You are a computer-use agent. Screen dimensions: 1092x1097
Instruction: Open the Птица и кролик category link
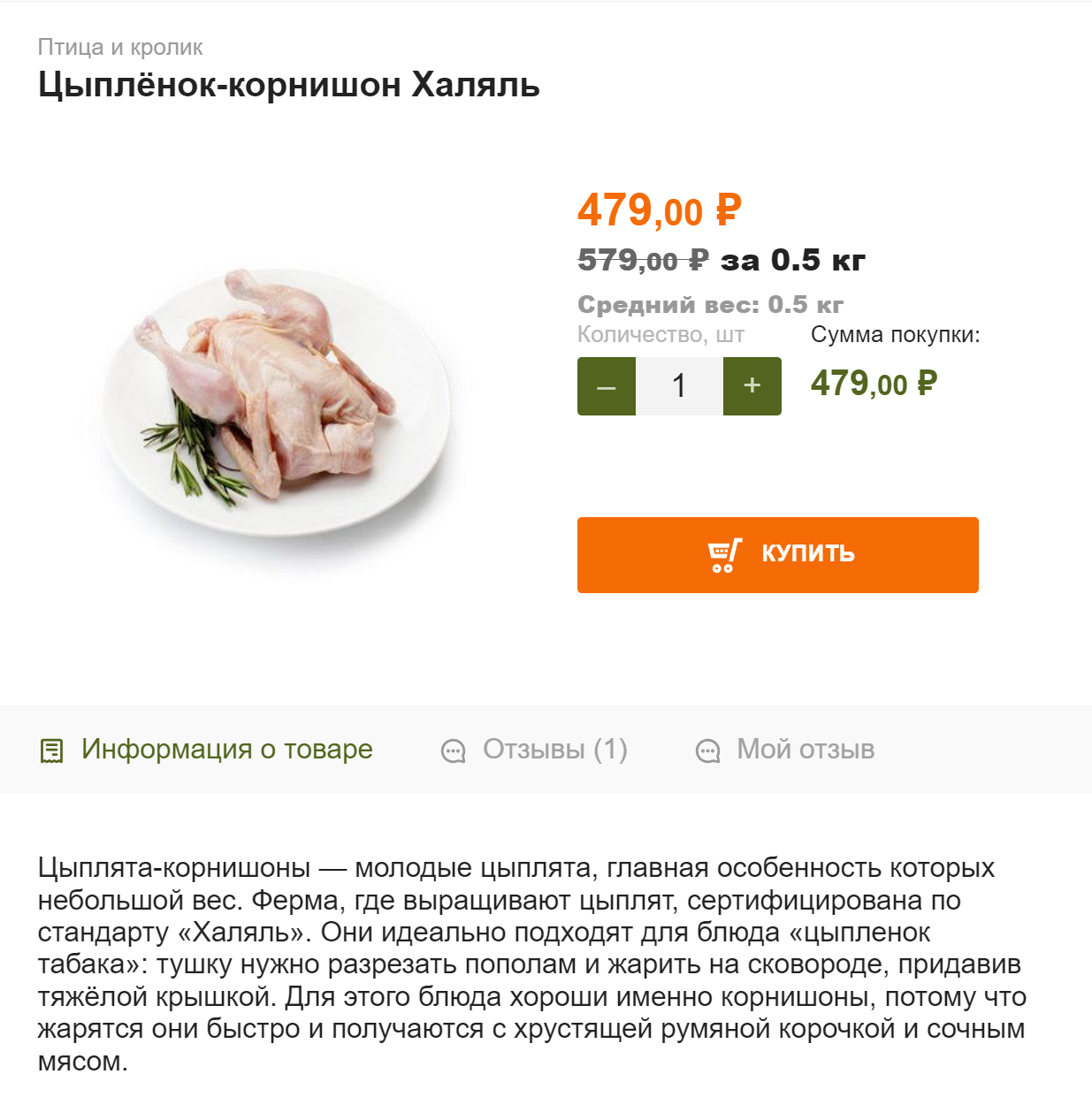click(120, 47)
